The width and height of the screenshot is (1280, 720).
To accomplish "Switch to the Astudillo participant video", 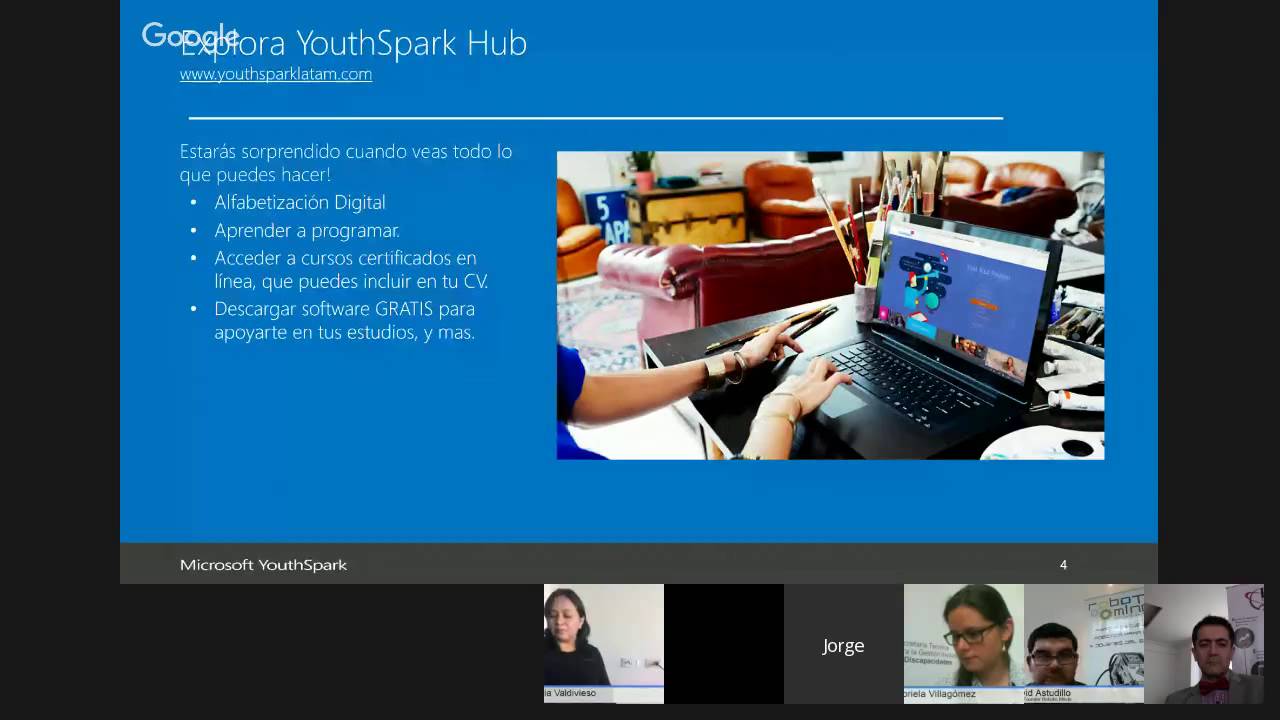I will pyautogui.click(x=1084, y=644).
